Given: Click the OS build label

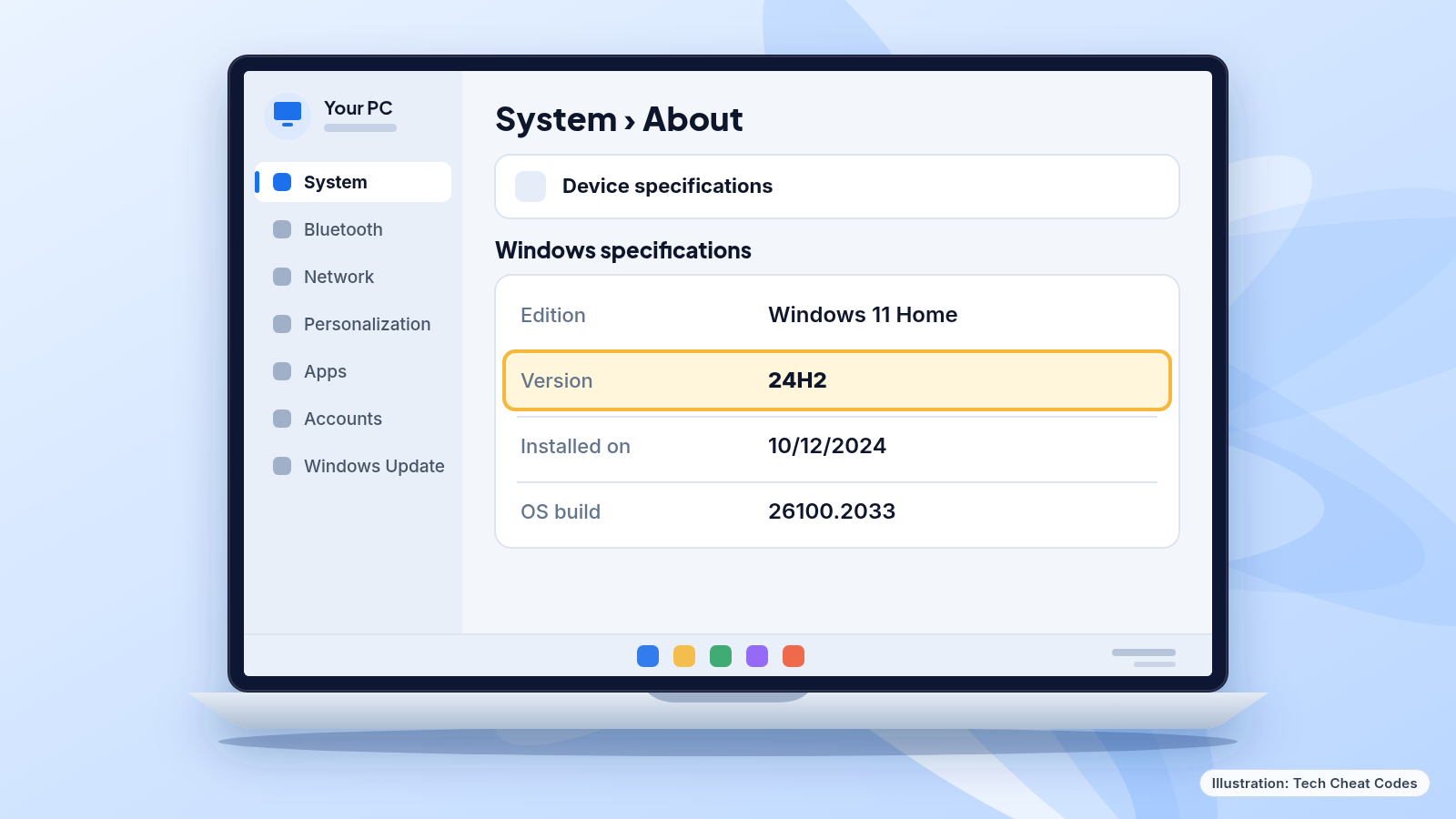Looking at the screenshot, I should click(561, 511).
